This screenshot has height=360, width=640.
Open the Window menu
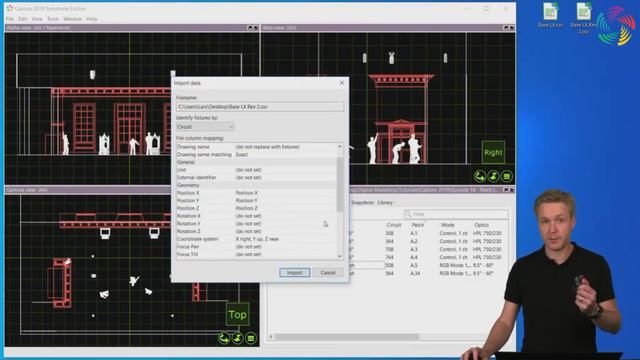tap(72, 19)
